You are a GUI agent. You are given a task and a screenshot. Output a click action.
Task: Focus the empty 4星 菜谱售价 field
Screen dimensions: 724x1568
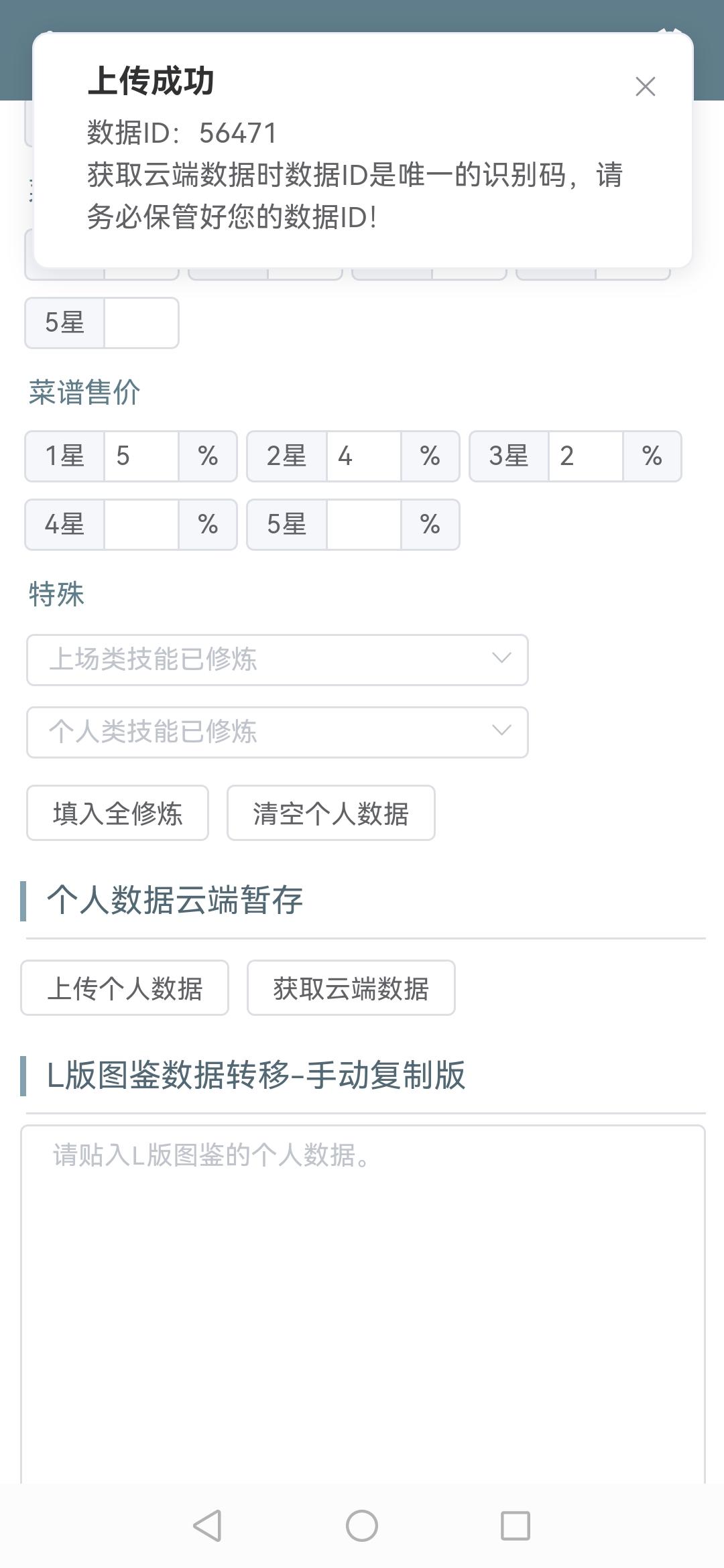click(x=141, y=525)
